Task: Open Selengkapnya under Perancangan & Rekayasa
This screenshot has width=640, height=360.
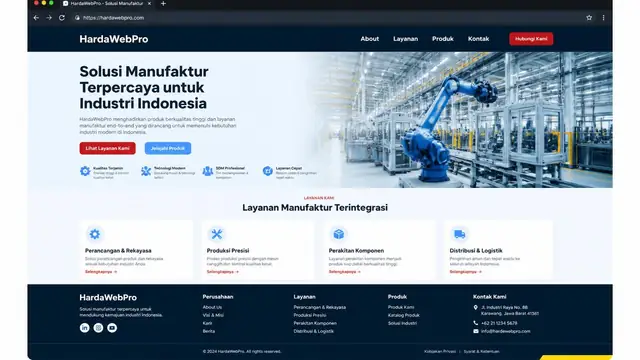Action: tap(101, 272)
